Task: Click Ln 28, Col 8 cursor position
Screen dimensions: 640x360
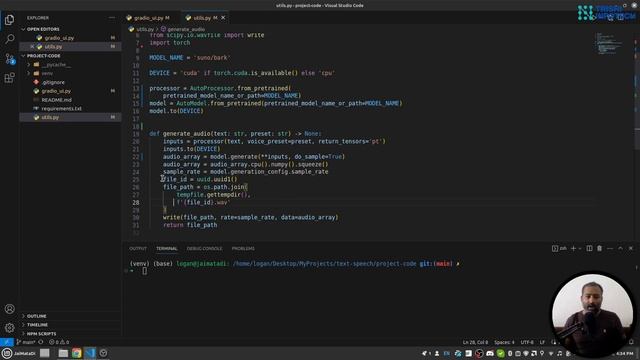Action: click(475, 342)
